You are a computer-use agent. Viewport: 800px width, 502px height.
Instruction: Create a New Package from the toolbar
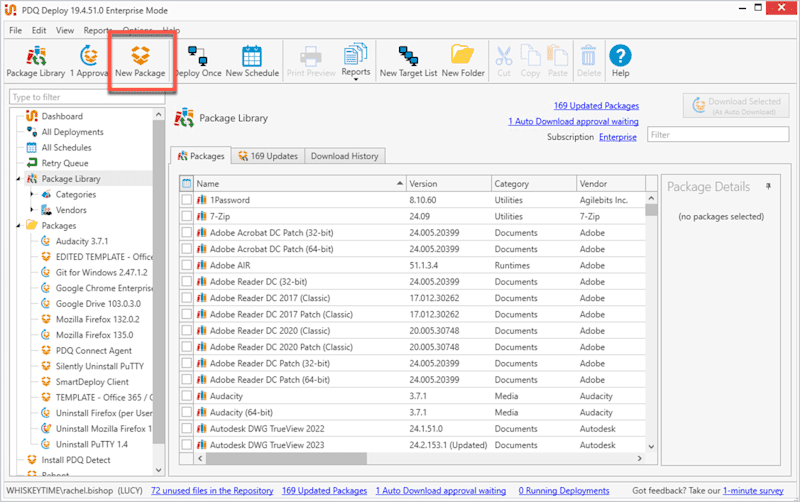[140, 61]
